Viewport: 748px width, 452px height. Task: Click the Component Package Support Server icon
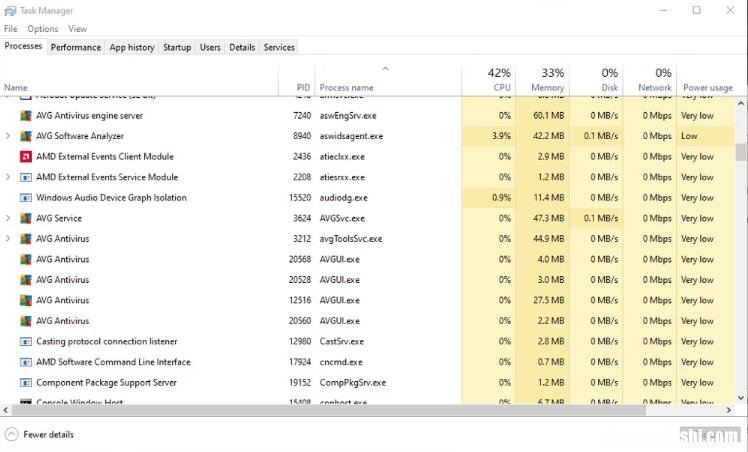tap(26, 383)
